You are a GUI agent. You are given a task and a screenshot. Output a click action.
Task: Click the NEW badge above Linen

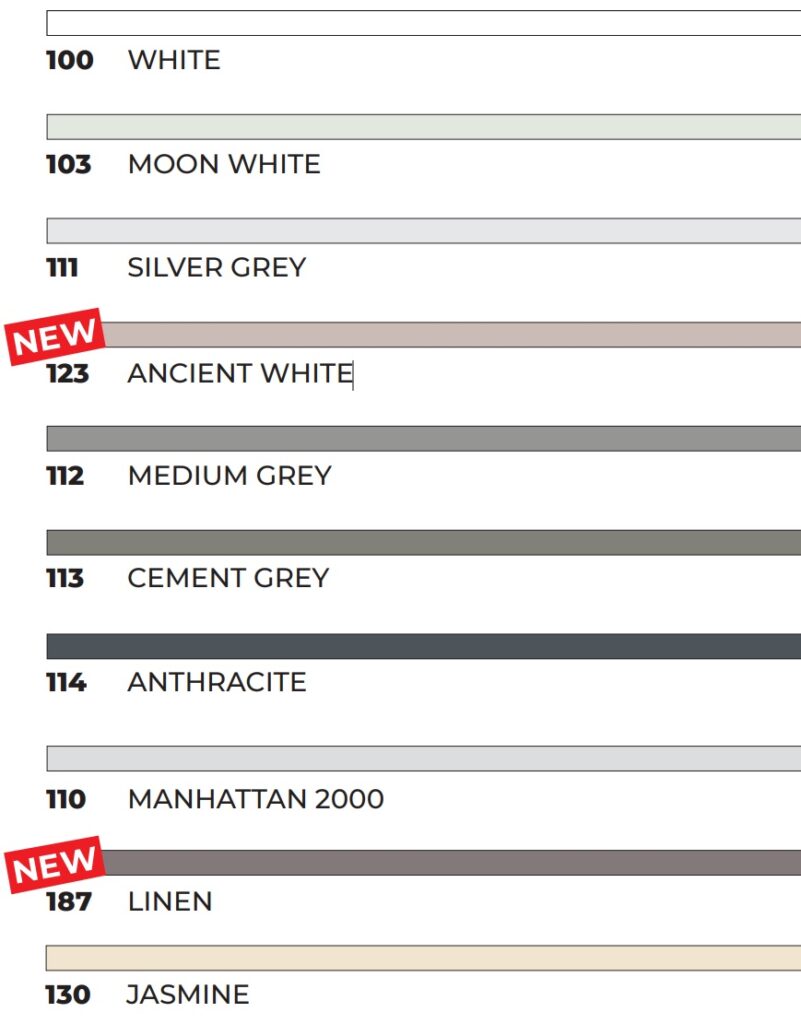56,864
